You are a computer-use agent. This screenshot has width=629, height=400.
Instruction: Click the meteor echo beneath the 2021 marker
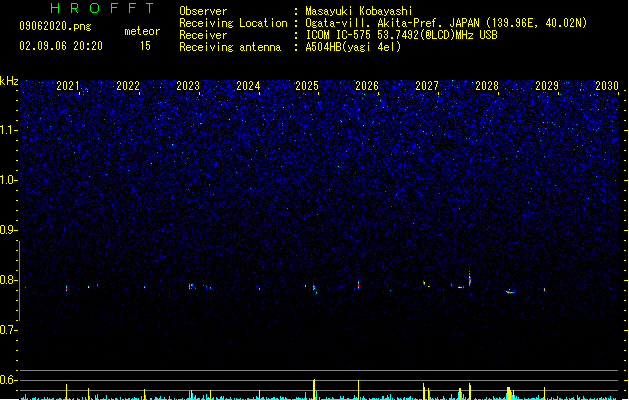point(67,288)
